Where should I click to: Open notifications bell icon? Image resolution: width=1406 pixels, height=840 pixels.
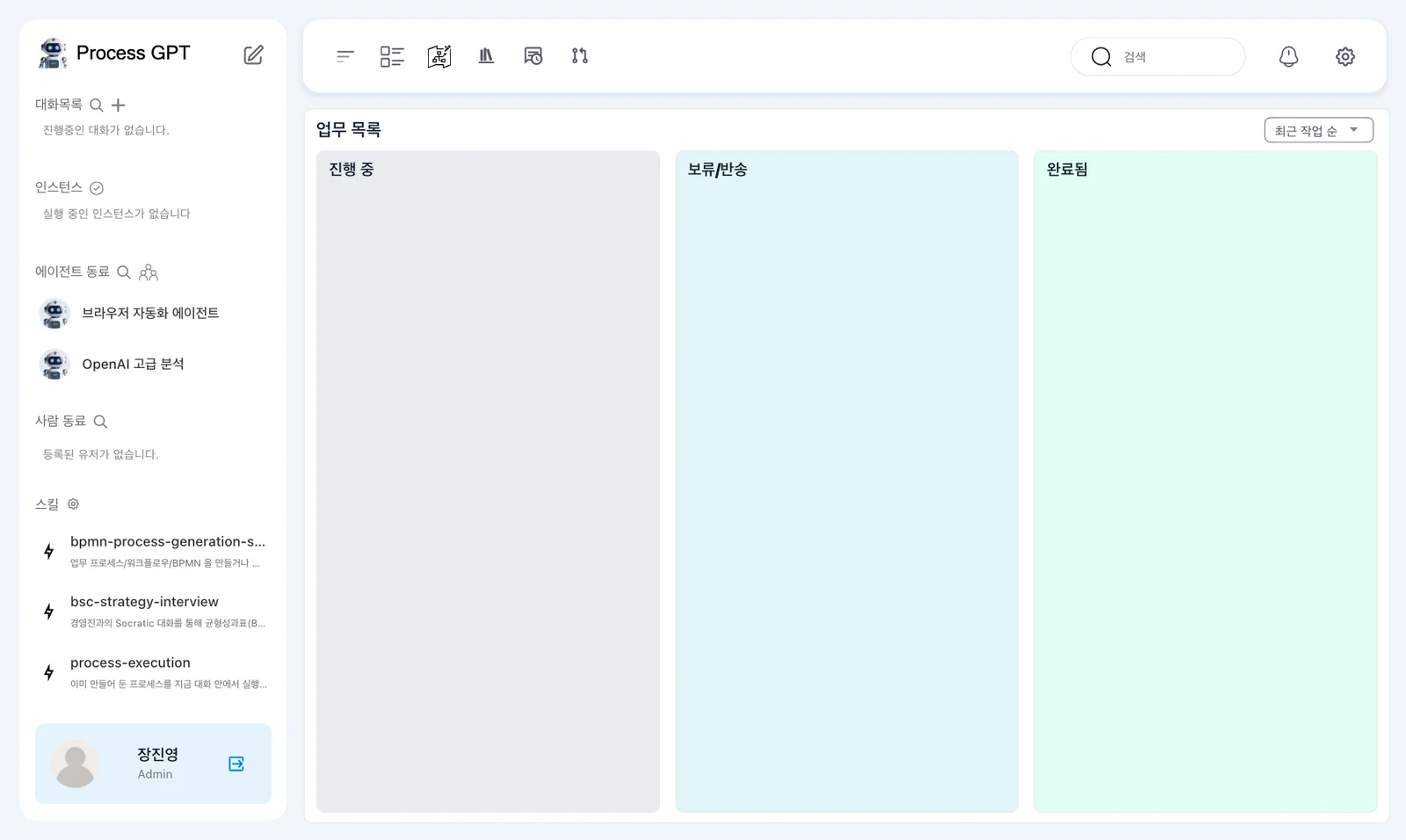[x=1288, y=56]
